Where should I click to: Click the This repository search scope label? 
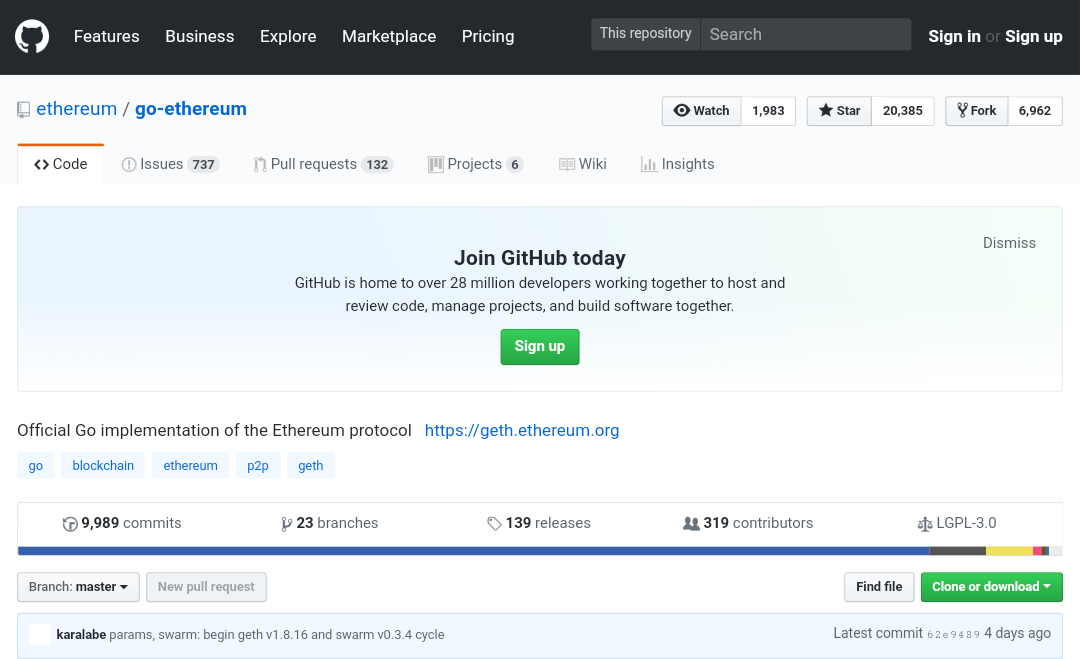point(645,34)
